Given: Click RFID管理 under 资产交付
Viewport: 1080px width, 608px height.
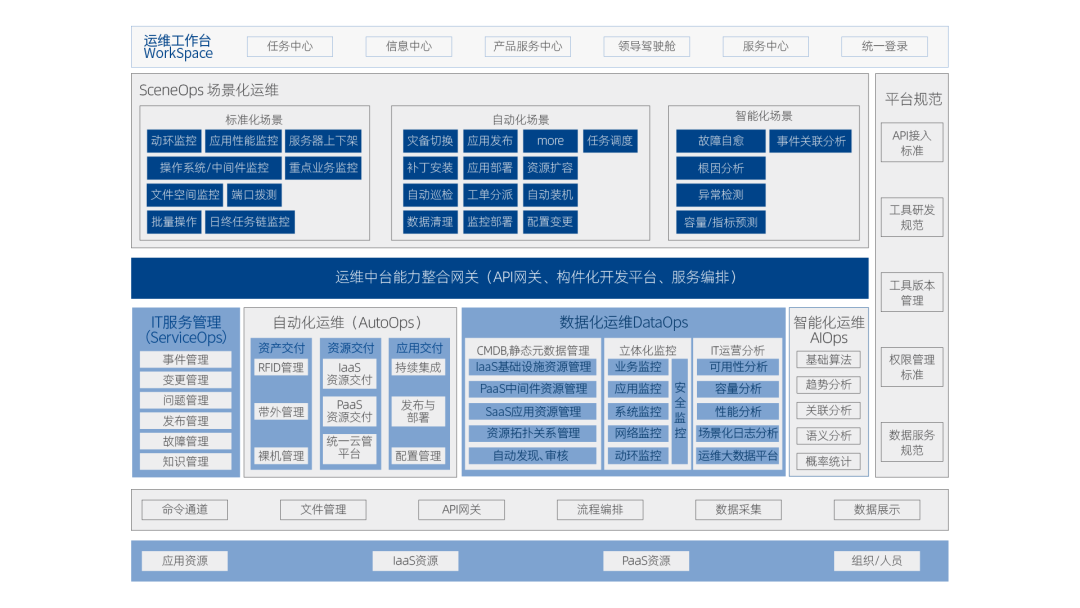Looking at the screenshot, I should [x=281, y=368].
